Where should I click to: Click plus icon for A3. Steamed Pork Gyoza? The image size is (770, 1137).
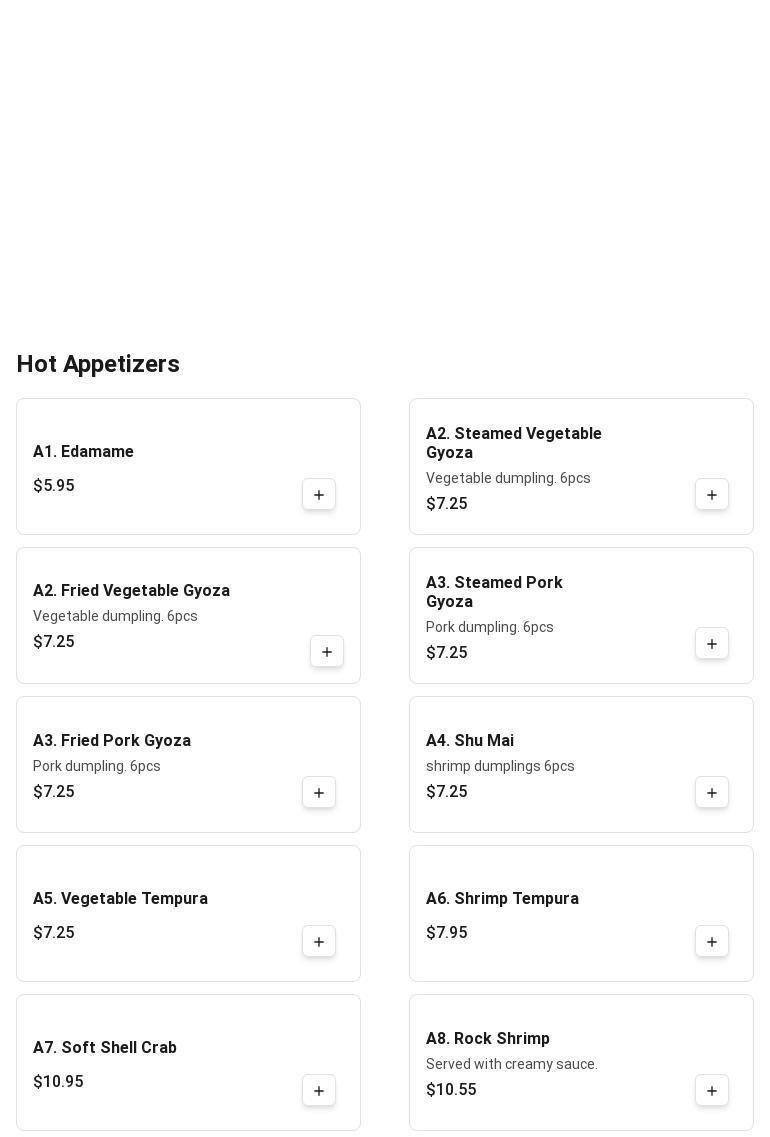[712, 644]
